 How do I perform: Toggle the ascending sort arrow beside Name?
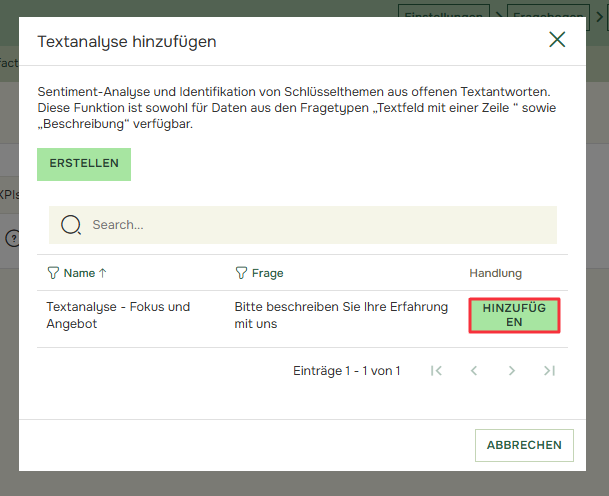[x=103, y=273]
